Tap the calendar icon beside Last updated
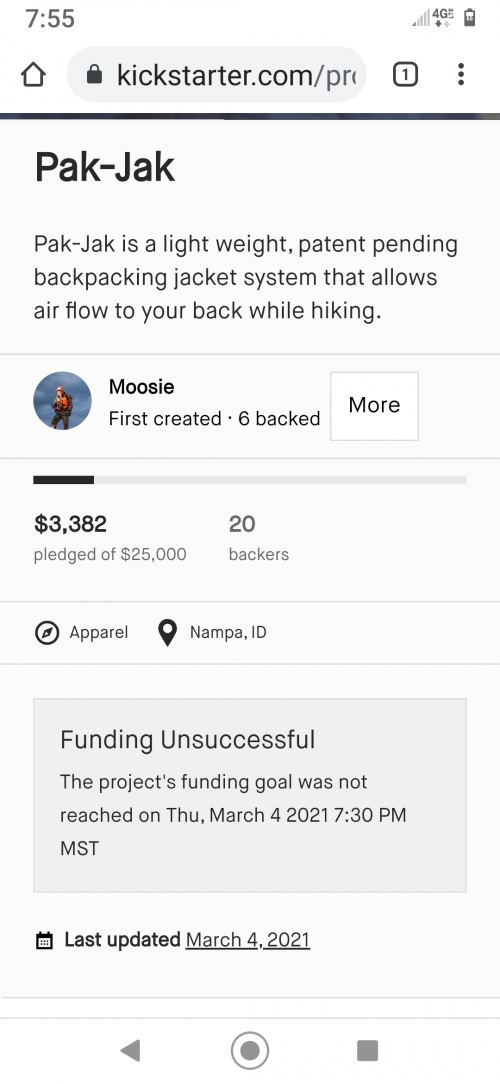Viewport: 500px width, 1084px height. pyautogui.click(x=44, y=941)
